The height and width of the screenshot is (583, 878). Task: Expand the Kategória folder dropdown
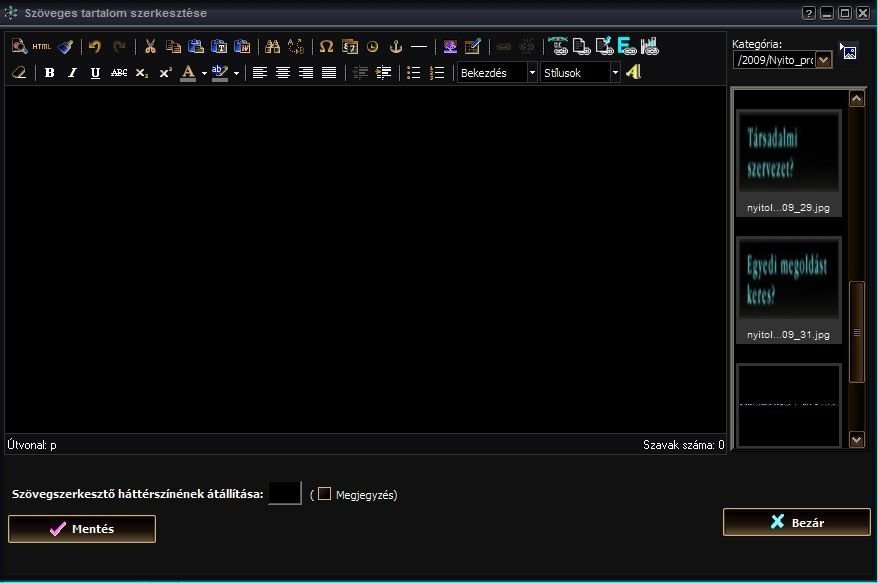click(824, 60)
